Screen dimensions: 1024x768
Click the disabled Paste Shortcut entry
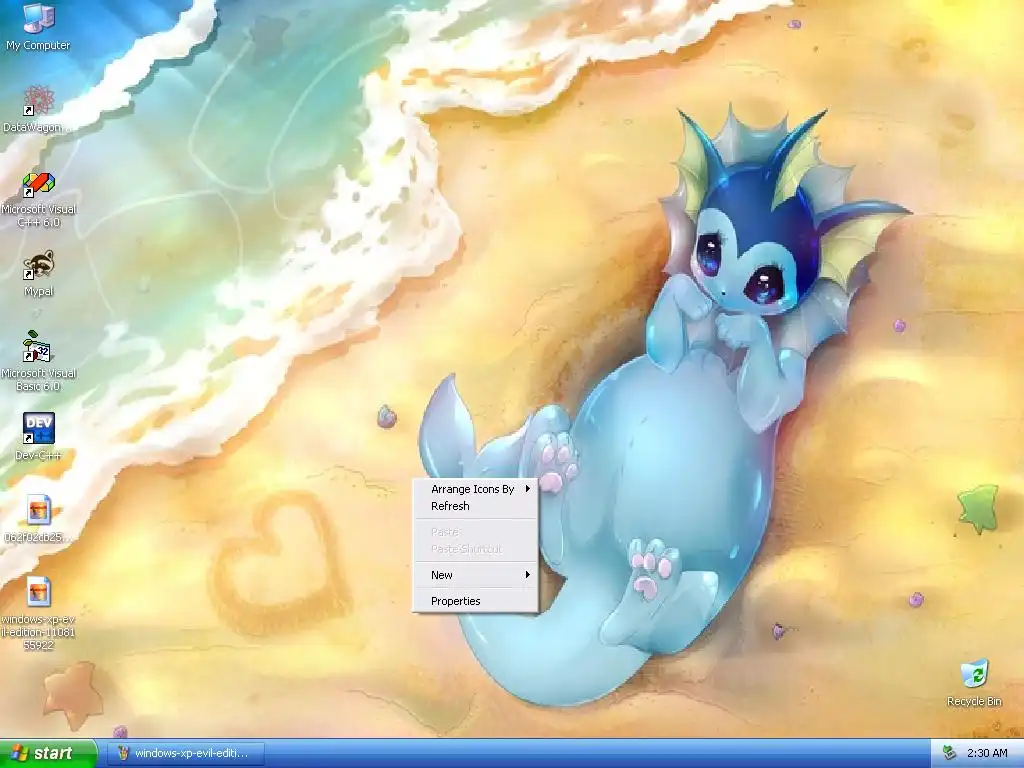(475, 549)
